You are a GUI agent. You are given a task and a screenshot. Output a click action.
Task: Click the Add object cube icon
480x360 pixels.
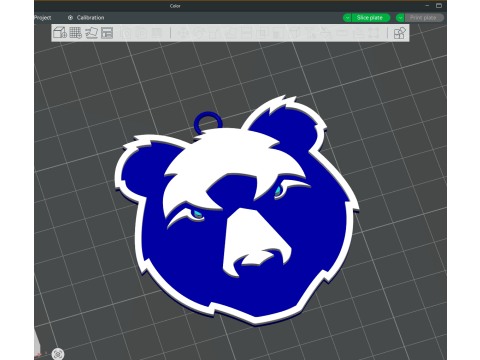coord(60,33)
